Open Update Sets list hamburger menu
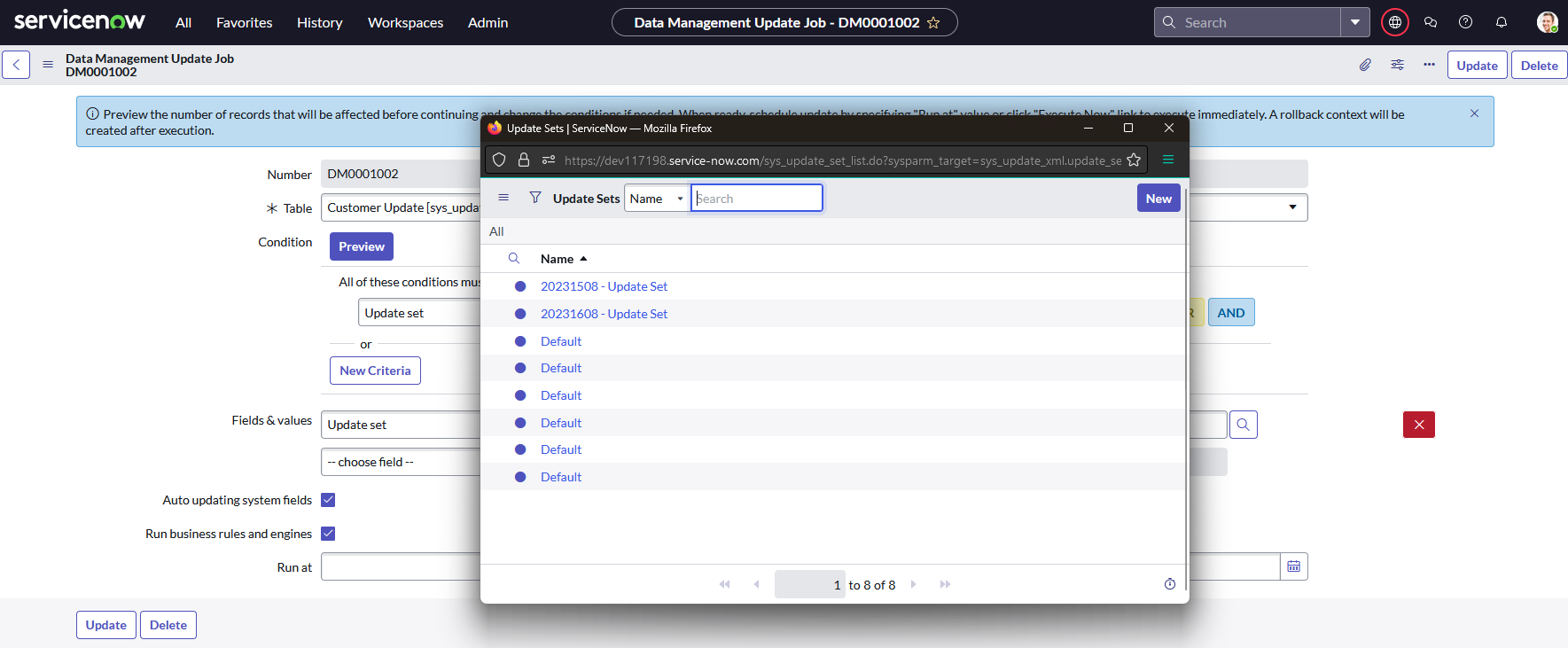The width and height of the screenshot is (1568, 648). (x=503, y=198)
